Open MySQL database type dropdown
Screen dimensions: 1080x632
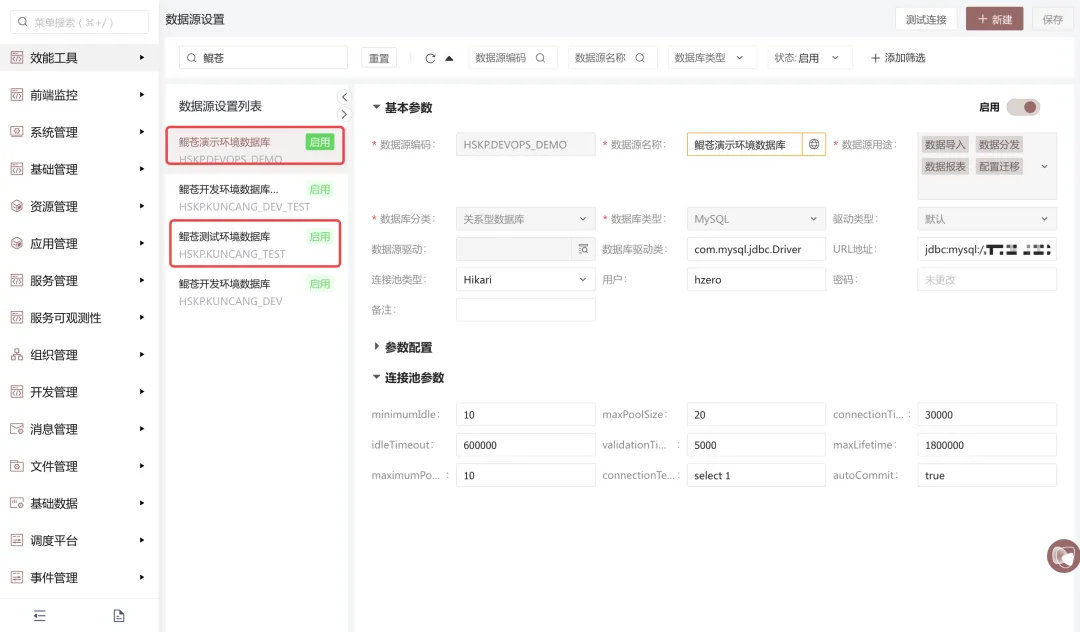756,219
